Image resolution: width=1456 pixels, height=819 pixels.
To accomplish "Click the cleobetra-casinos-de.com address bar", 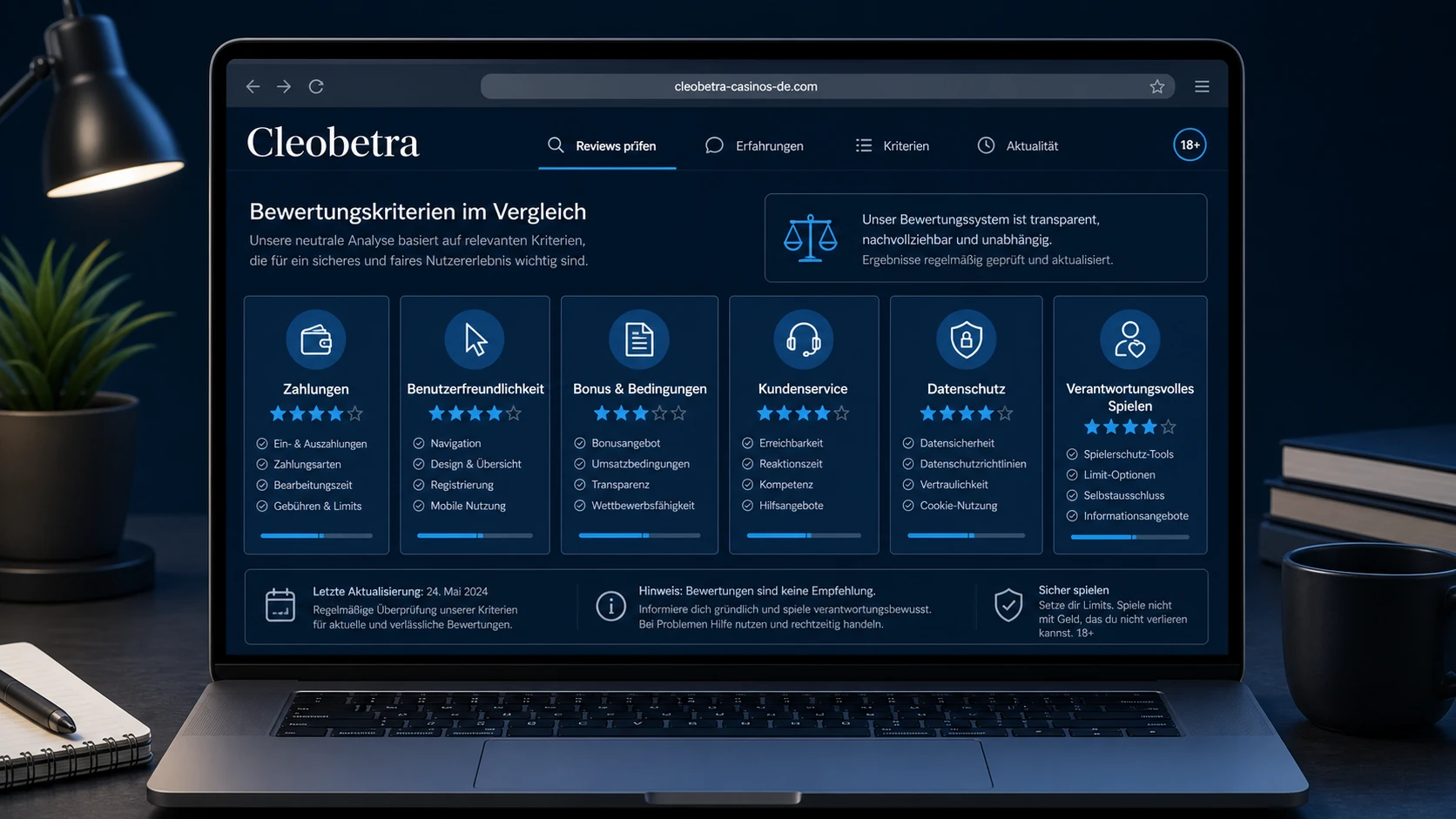I will click(x=827, y=86).
